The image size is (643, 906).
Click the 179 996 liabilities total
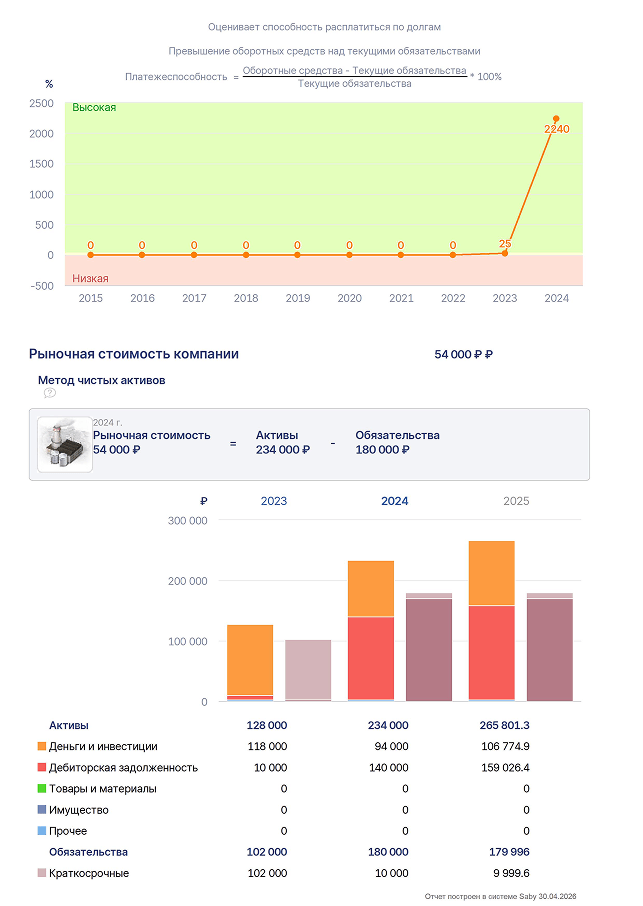[510, 852]
